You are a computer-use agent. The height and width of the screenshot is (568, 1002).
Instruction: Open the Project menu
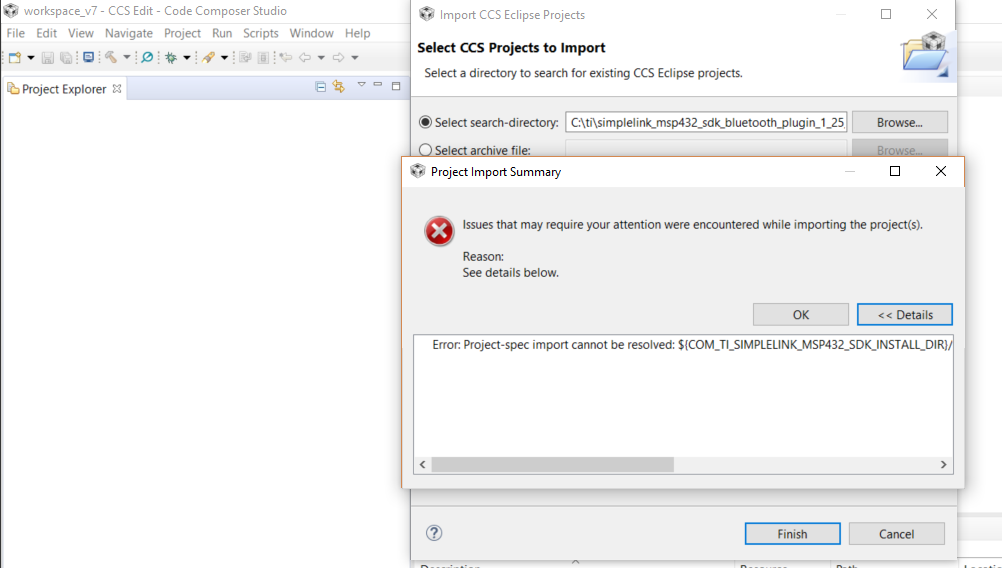point(182,33)
